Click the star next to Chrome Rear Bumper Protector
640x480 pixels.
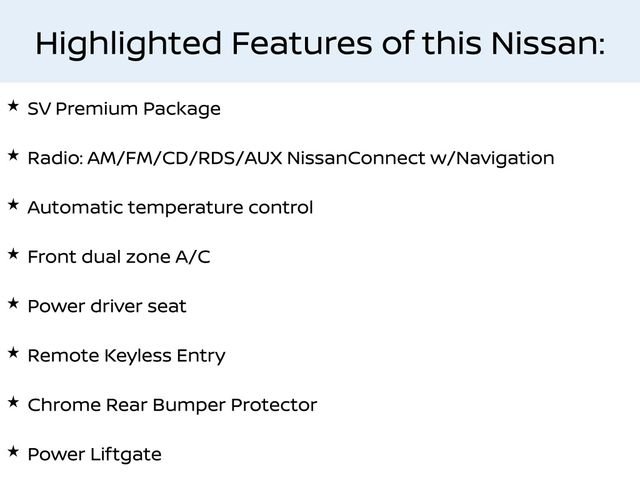click(x=12, y=402)
